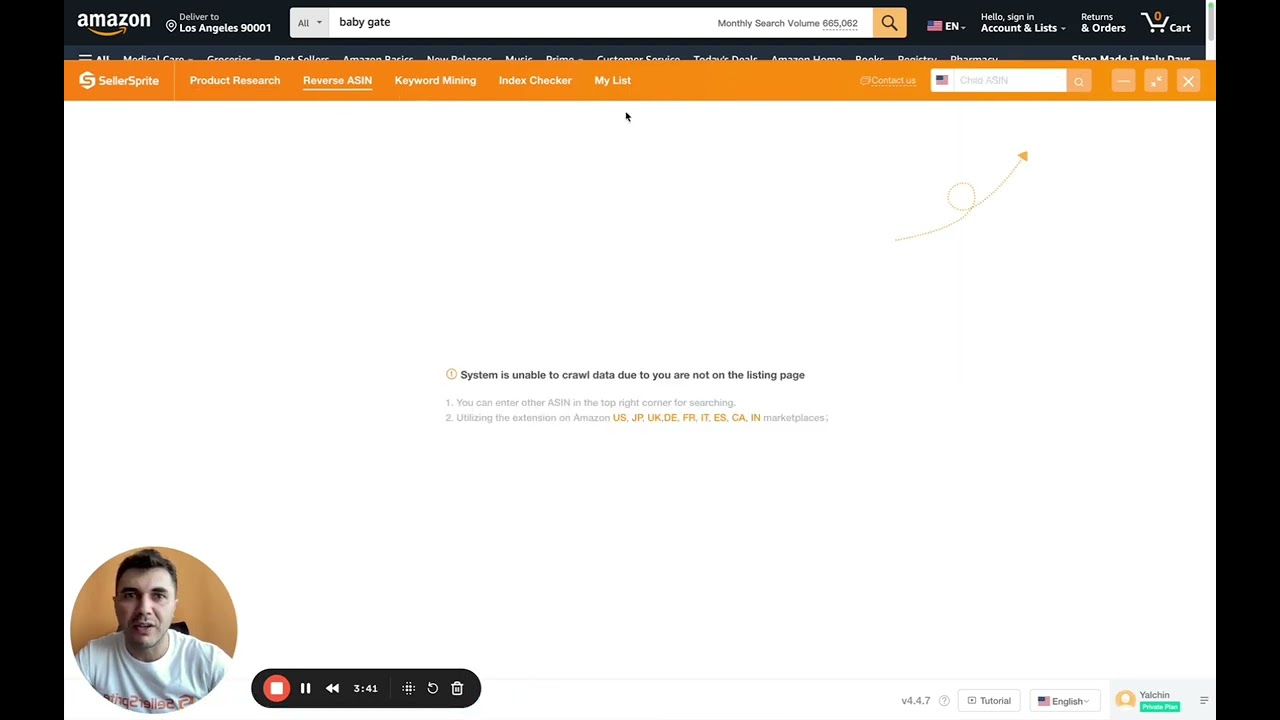The width and height of the screenshot is (1280, 720).
Task: Click the recorder rewind button
Action: (x=332, y=688)
